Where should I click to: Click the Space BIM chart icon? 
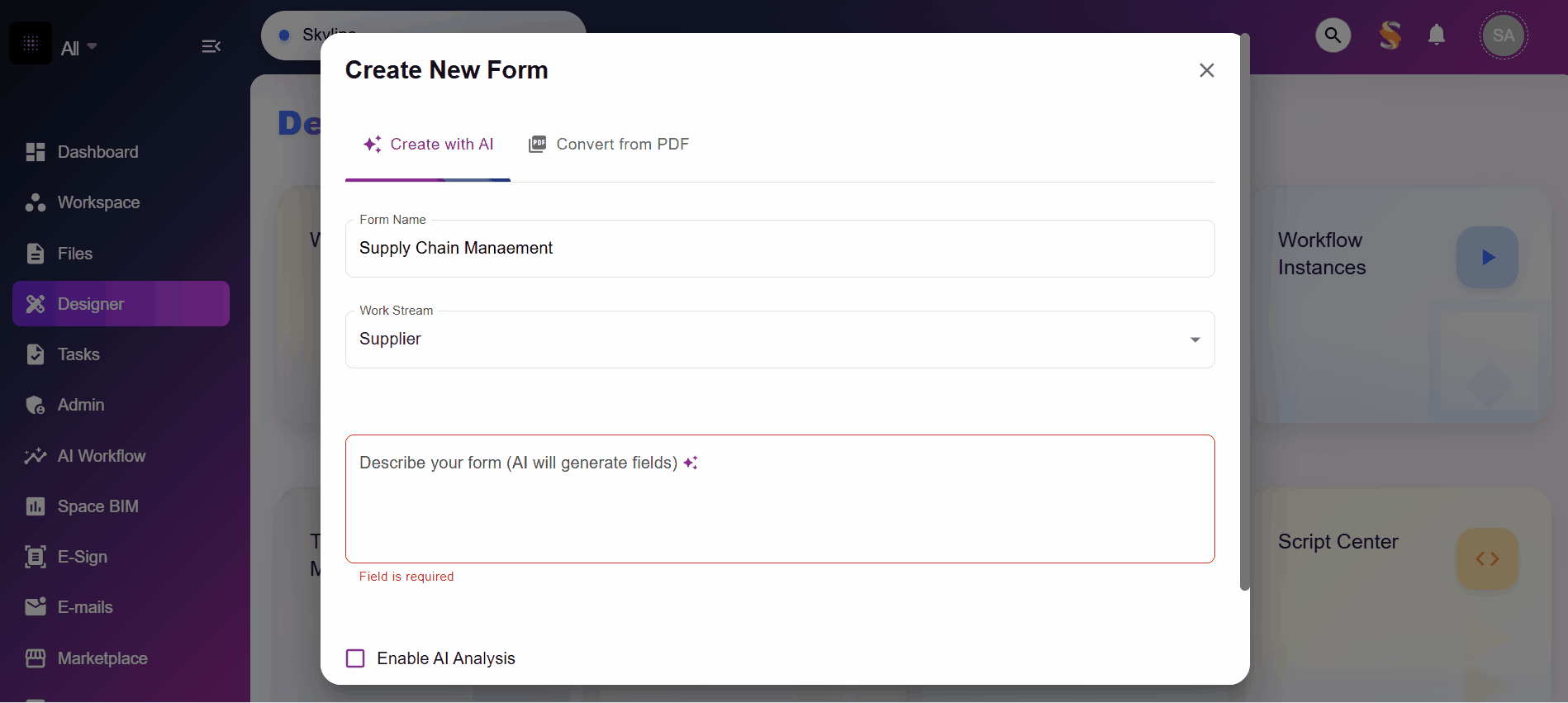pyautogui.click(x=36, y=506)
